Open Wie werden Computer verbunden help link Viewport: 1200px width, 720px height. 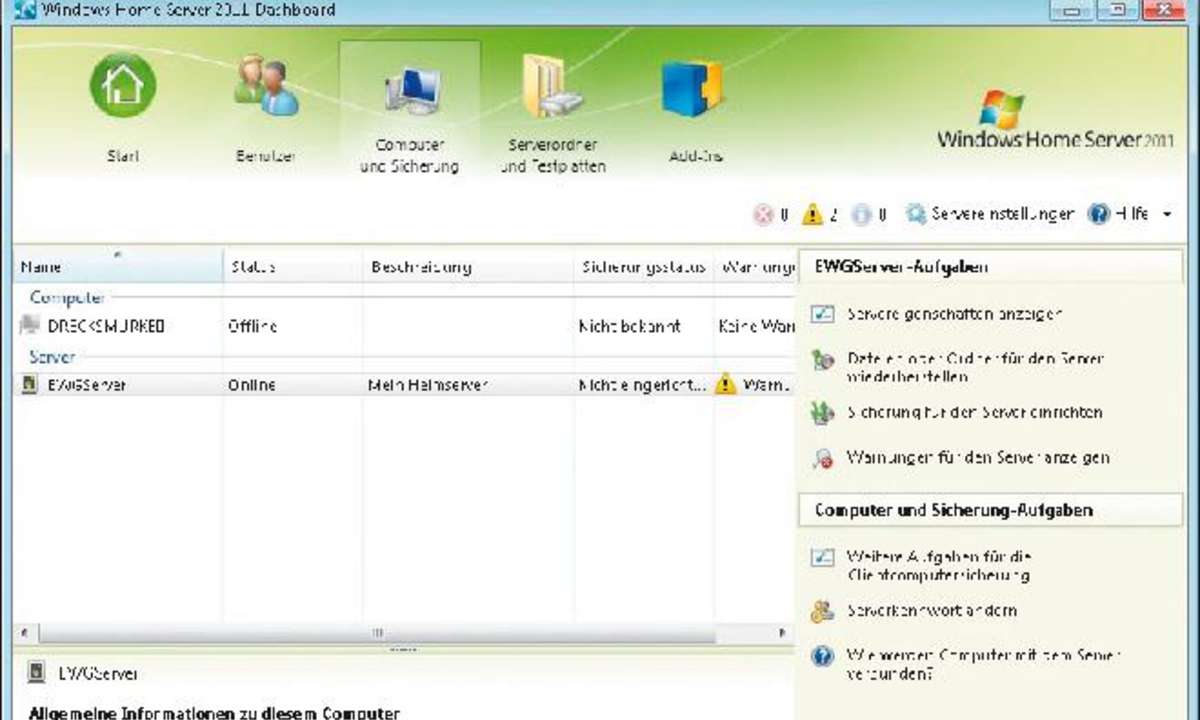click(x=984, y=664)
